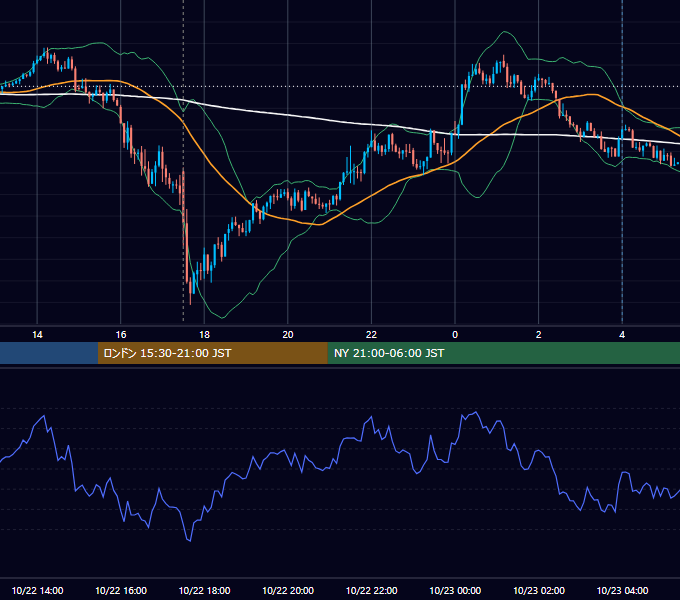The height and width of the screenshot is (600, 680).
Task: Click the 10/23 00:00 date label
Action: (x=455, y=590)
